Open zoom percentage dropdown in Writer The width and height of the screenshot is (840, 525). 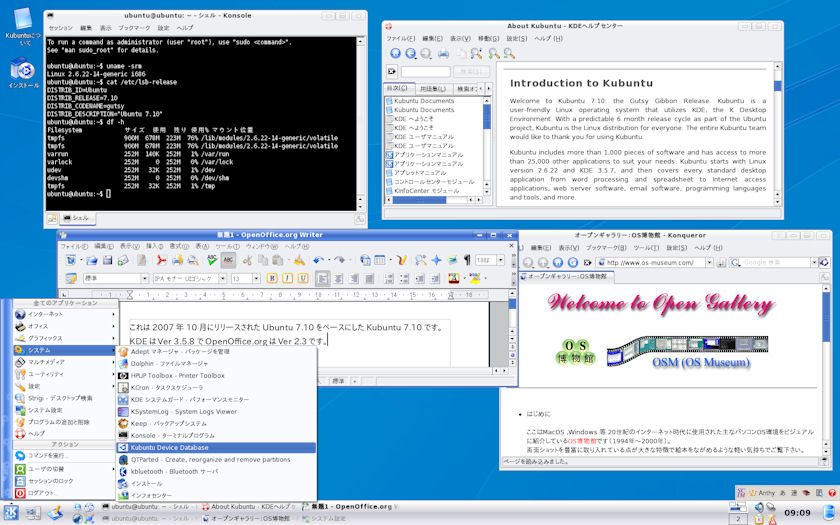[x=500, y=260]
